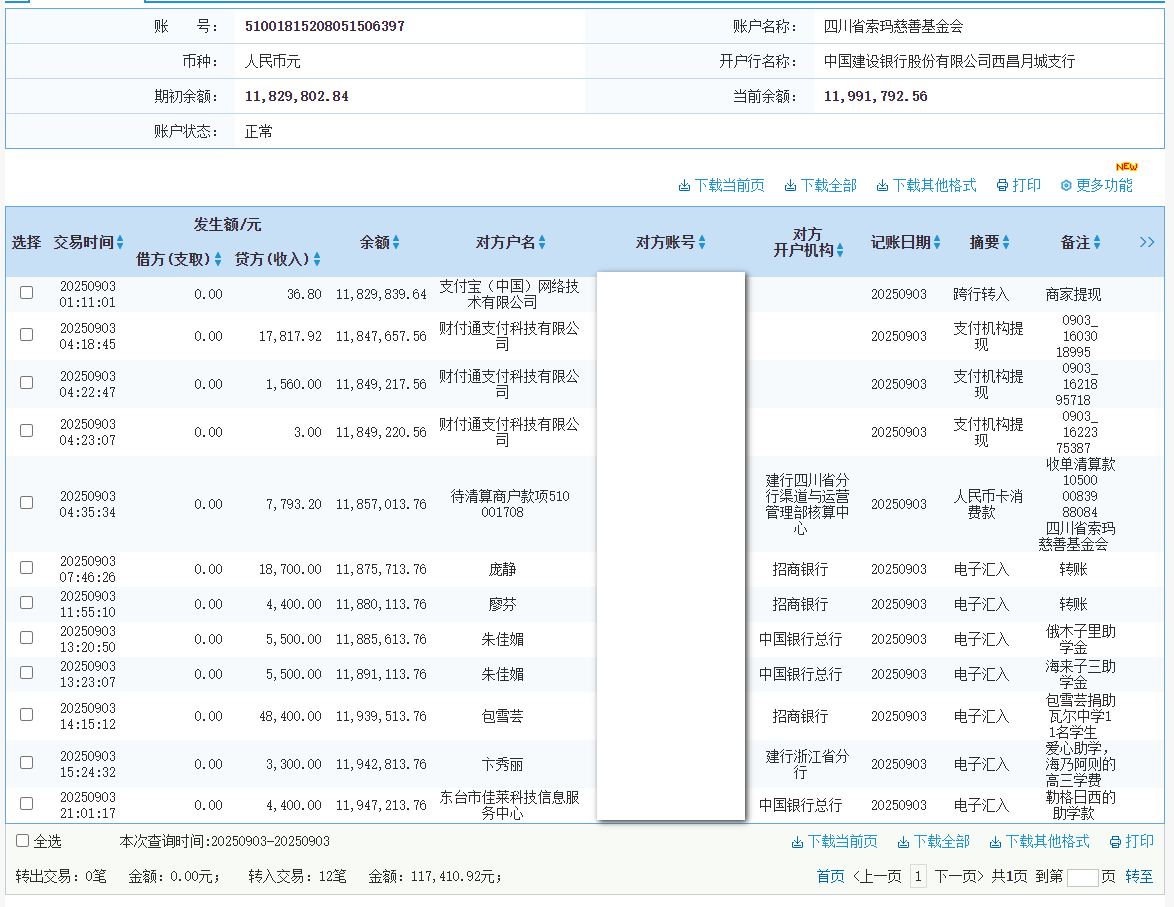The image size is (1174, 907).
Task: Sort by summary (摘要) column header
Action: tap(1006, 242)
